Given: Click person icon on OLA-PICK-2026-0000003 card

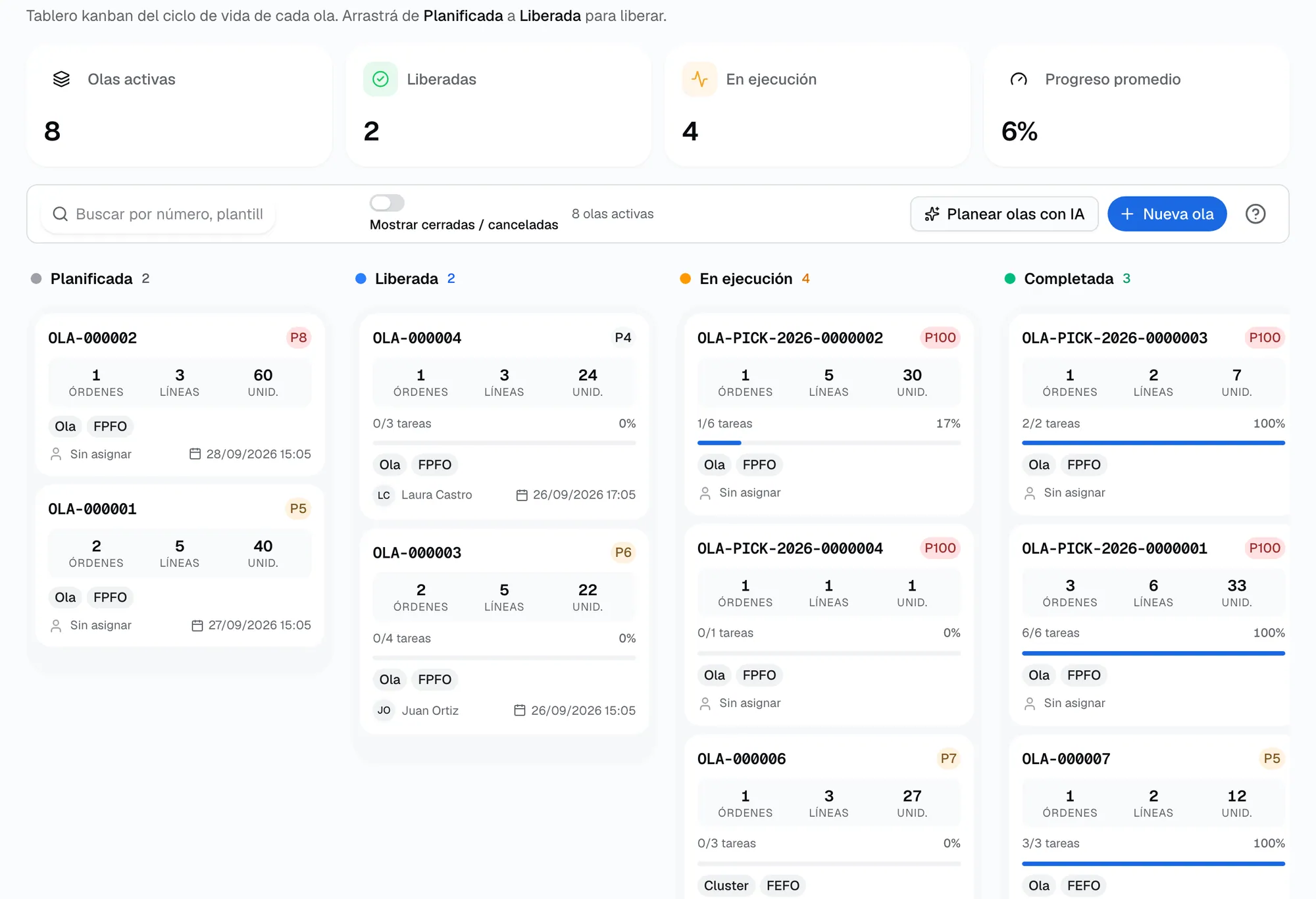Looking at the screenshot, I should coord(1030,493).
